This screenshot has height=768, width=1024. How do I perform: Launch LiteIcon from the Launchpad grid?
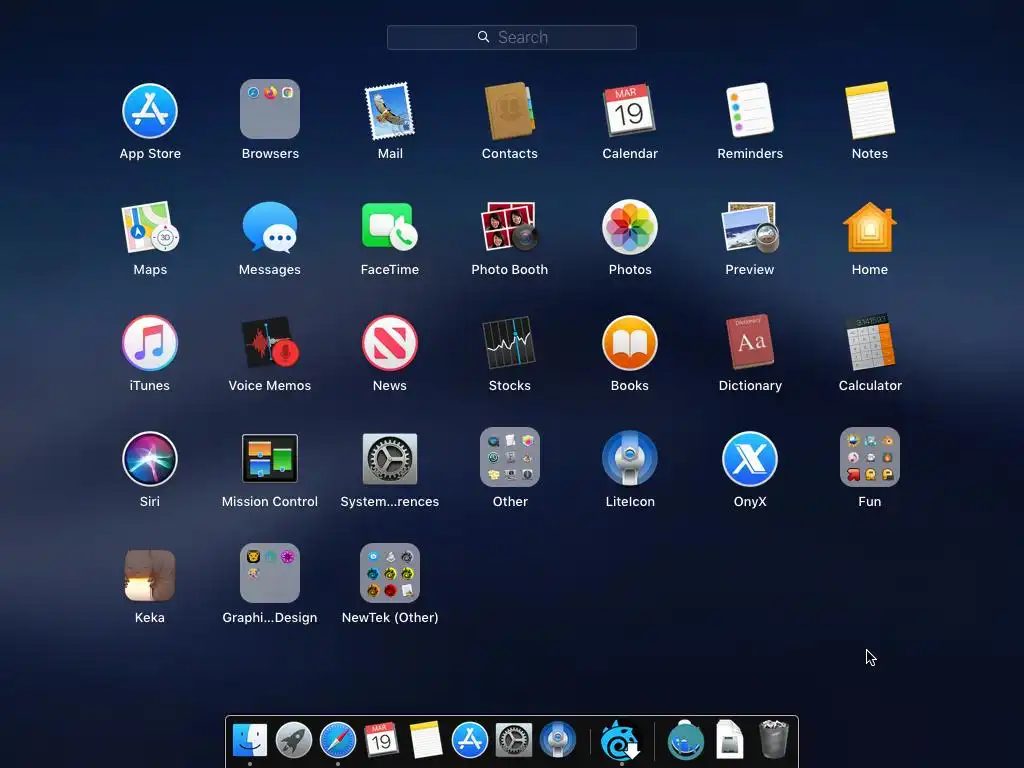point(630,458)
